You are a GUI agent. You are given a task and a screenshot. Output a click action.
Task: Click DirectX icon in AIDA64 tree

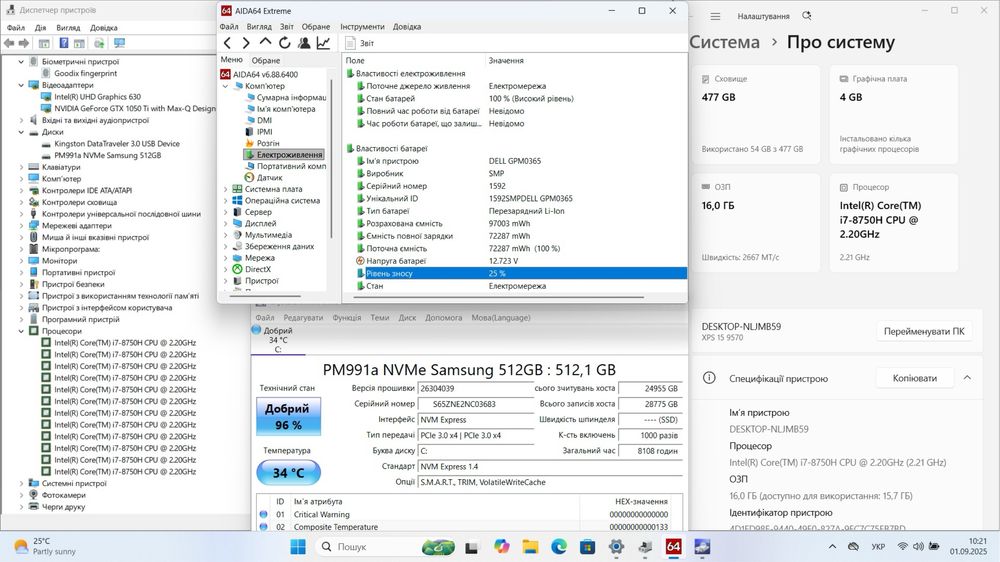click(x=237, y=269)
